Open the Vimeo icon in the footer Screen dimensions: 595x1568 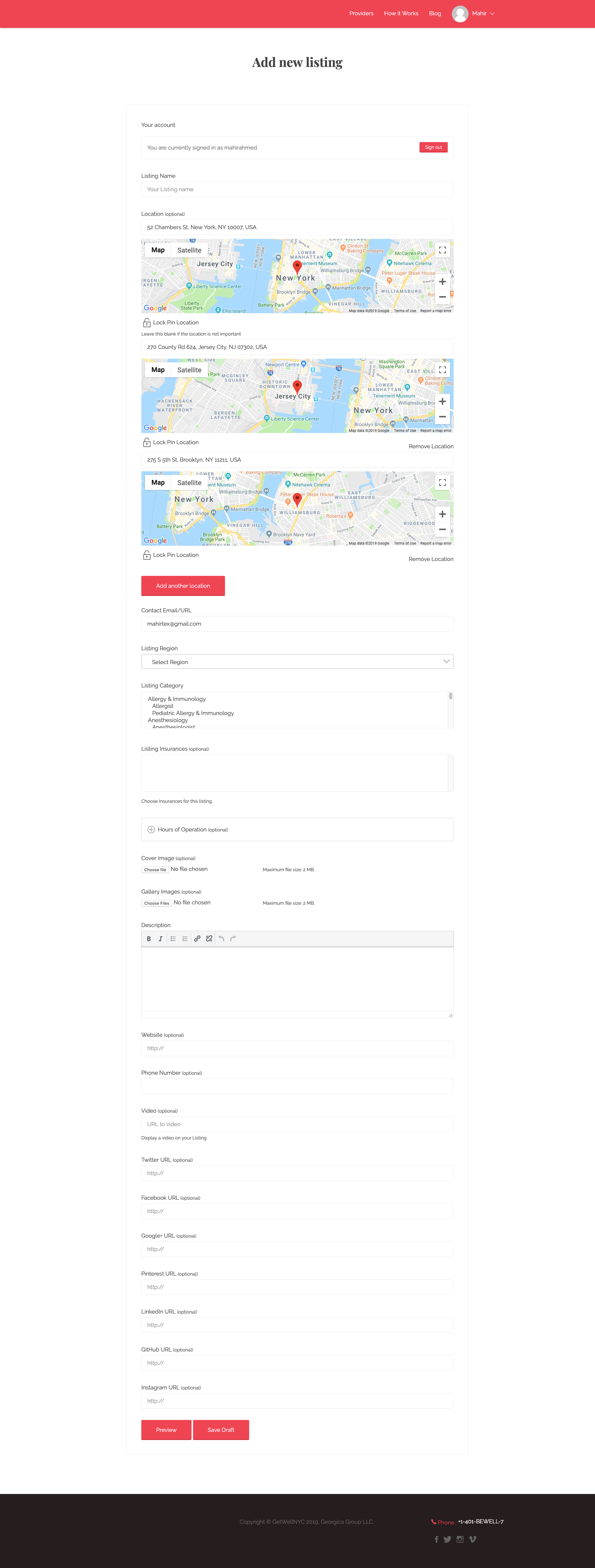tap(473, 1539)
